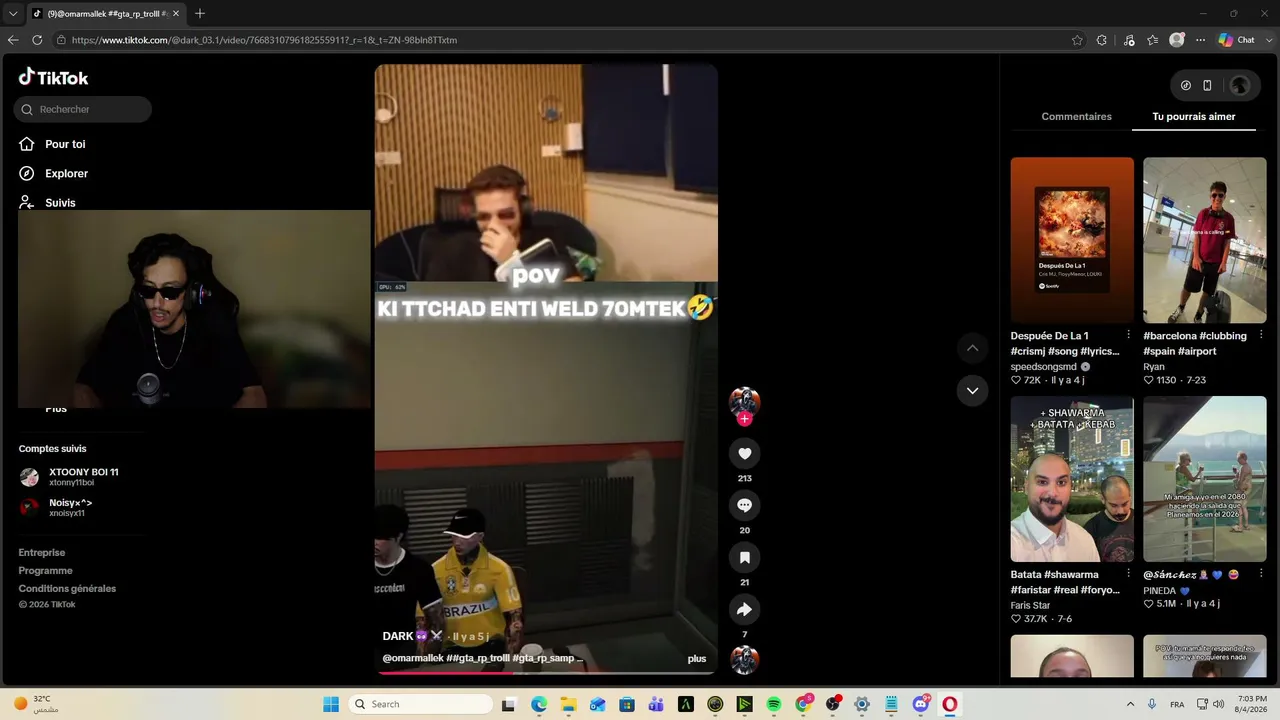Image resolution: width=1280 pixels, height=720 pixels.
Task: Open the Conditions générales footer link
Action: [67, 589]
